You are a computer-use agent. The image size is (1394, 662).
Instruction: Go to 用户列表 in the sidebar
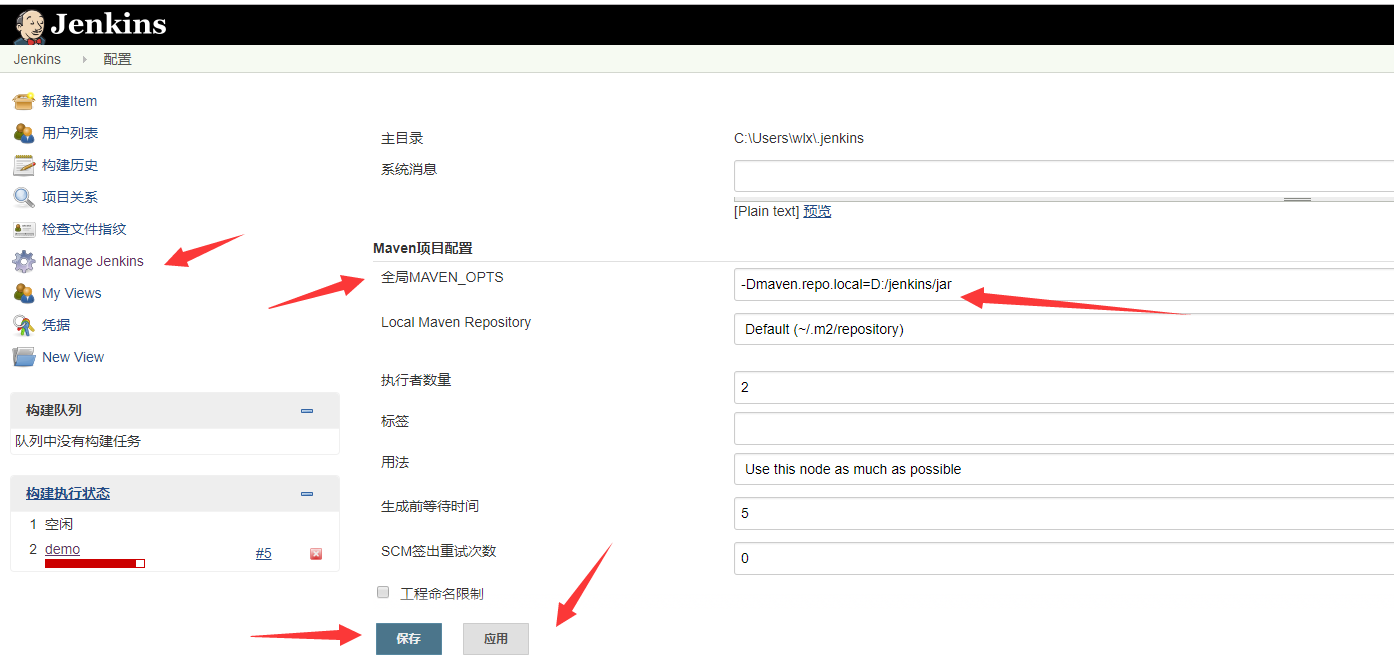(70, 133)
